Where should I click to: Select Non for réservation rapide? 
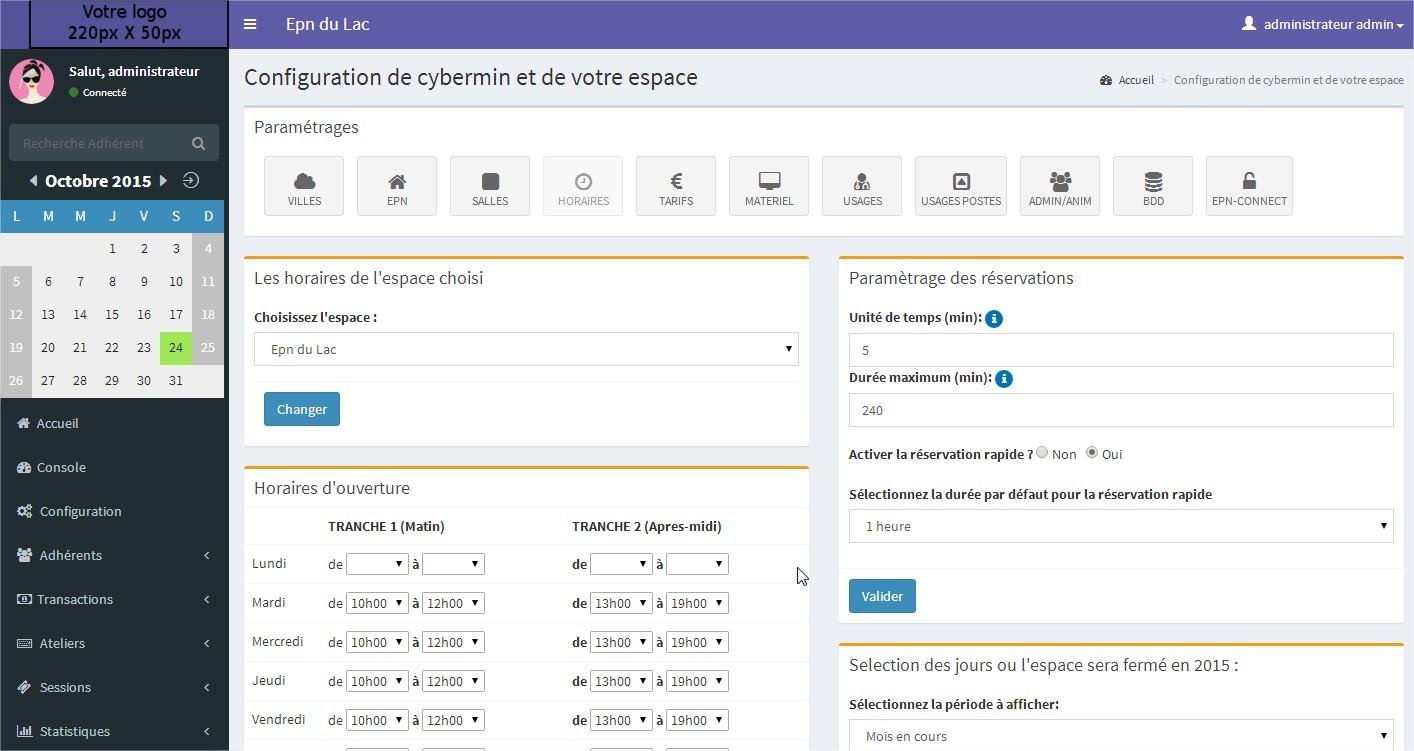(1042, 453)
